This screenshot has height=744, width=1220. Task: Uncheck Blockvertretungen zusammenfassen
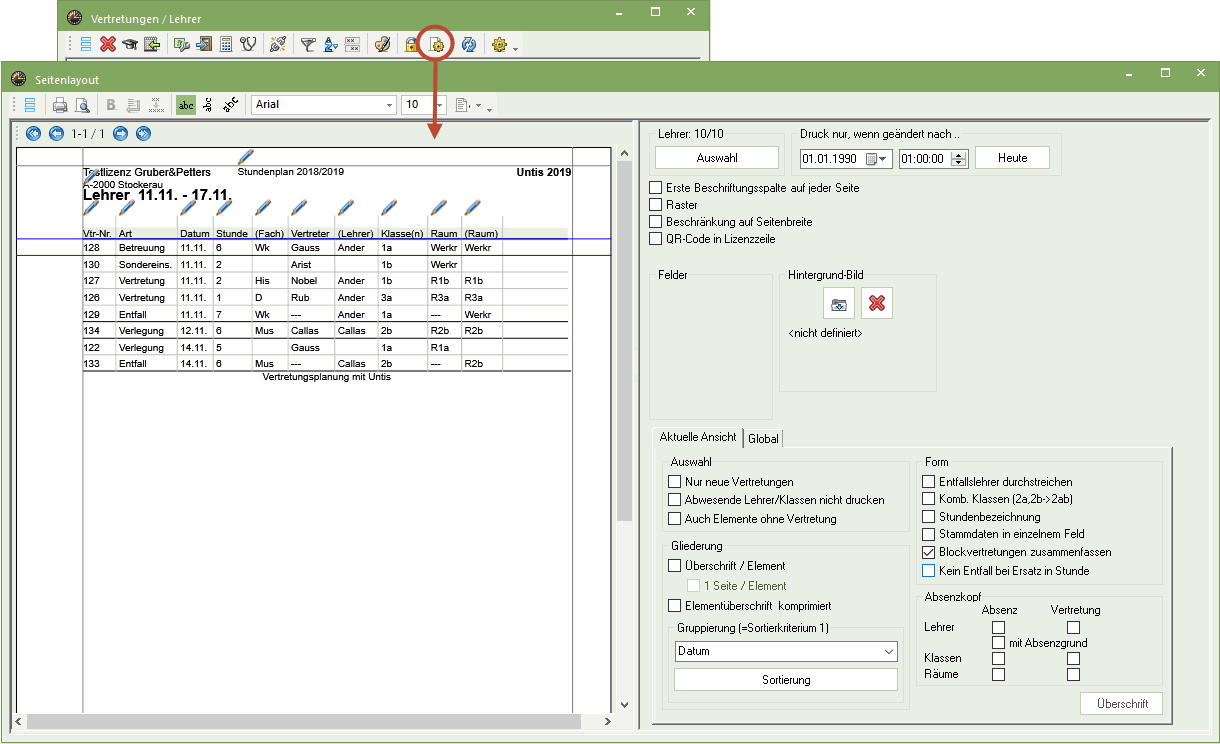[929, 552]
